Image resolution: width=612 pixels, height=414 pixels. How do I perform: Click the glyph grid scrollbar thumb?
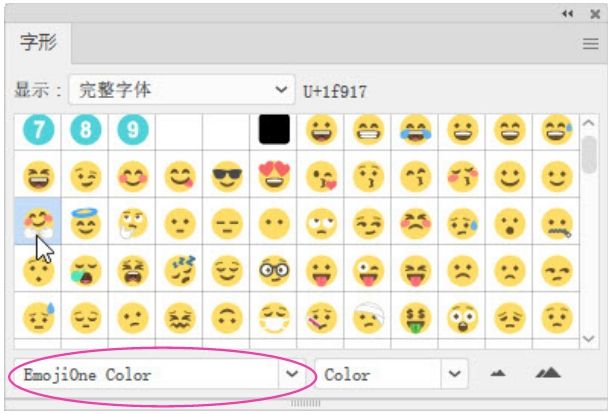[589, 154]
